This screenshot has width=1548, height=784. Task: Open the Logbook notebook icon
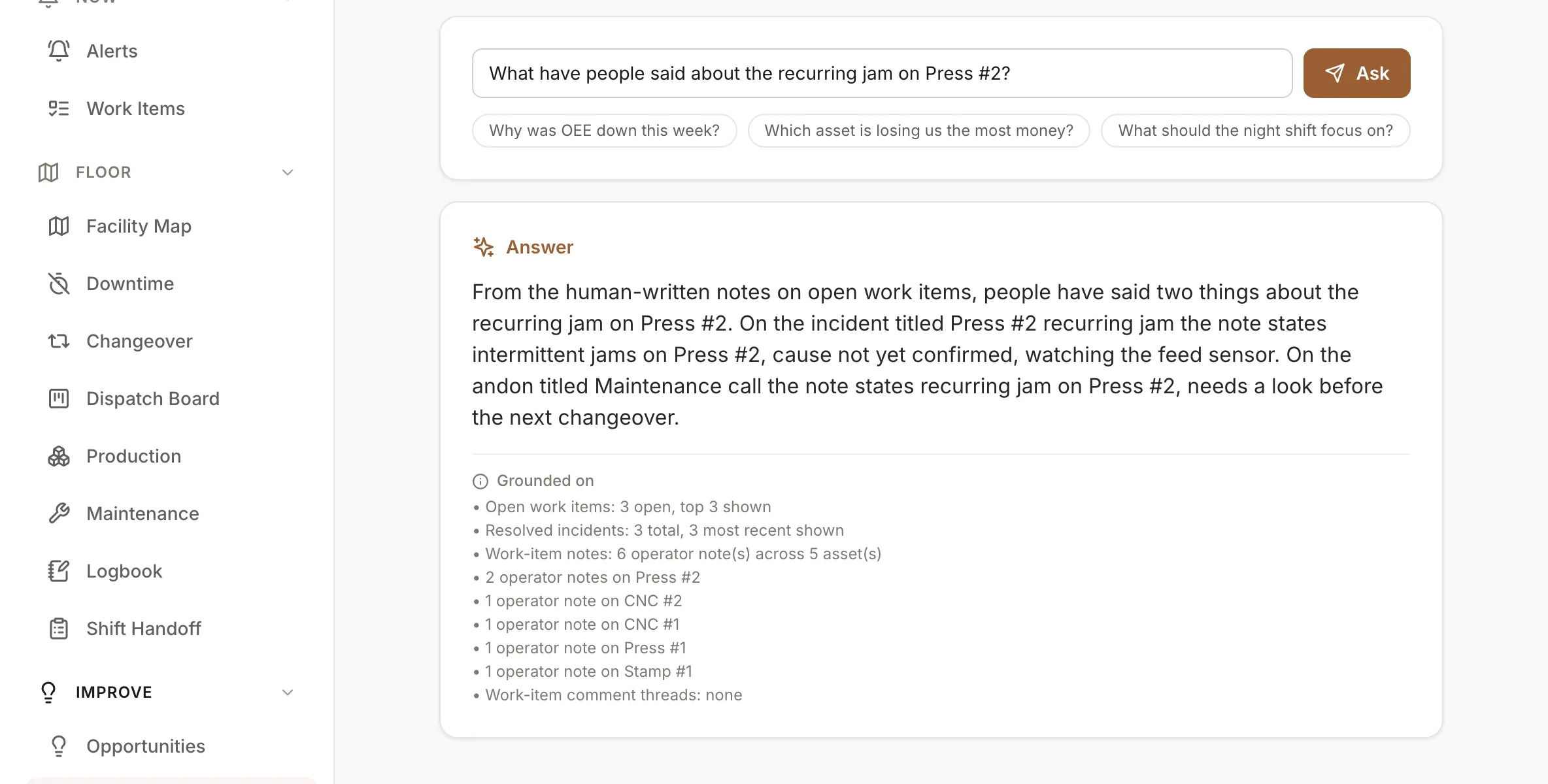pos(59,571)
